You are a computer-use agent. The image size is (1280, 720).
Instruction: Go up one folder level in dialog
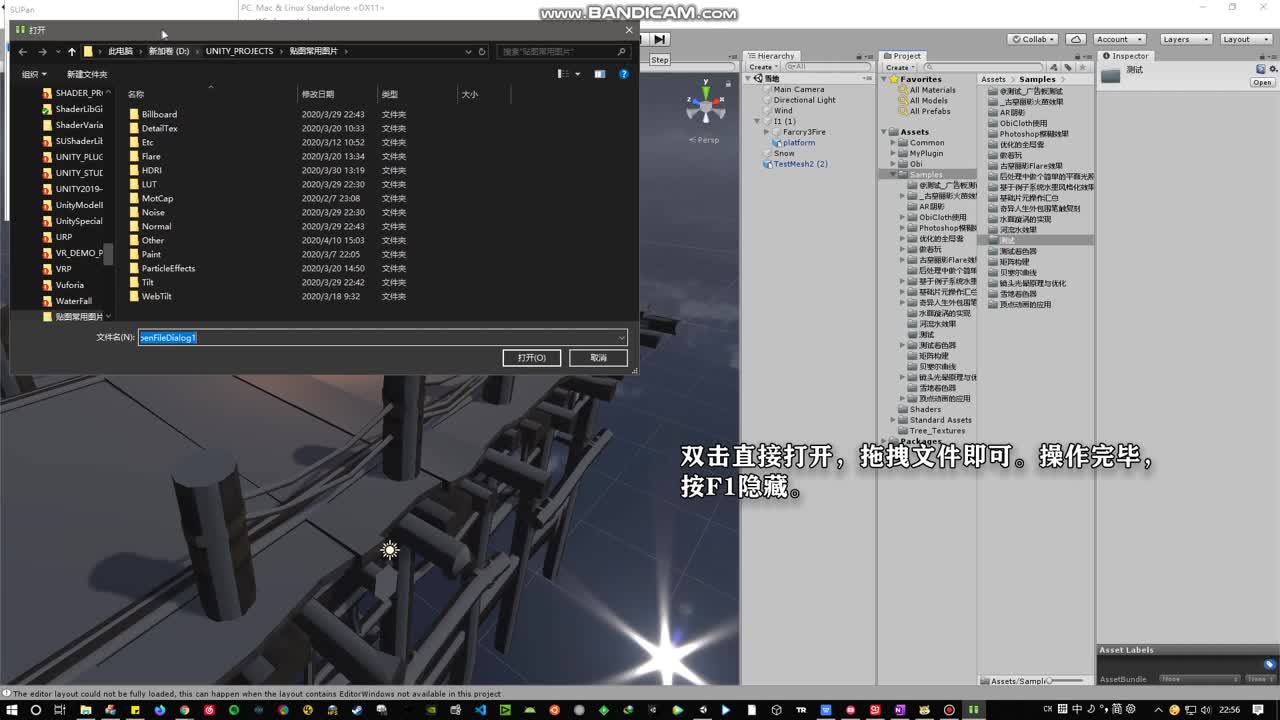tap(71, 51)
